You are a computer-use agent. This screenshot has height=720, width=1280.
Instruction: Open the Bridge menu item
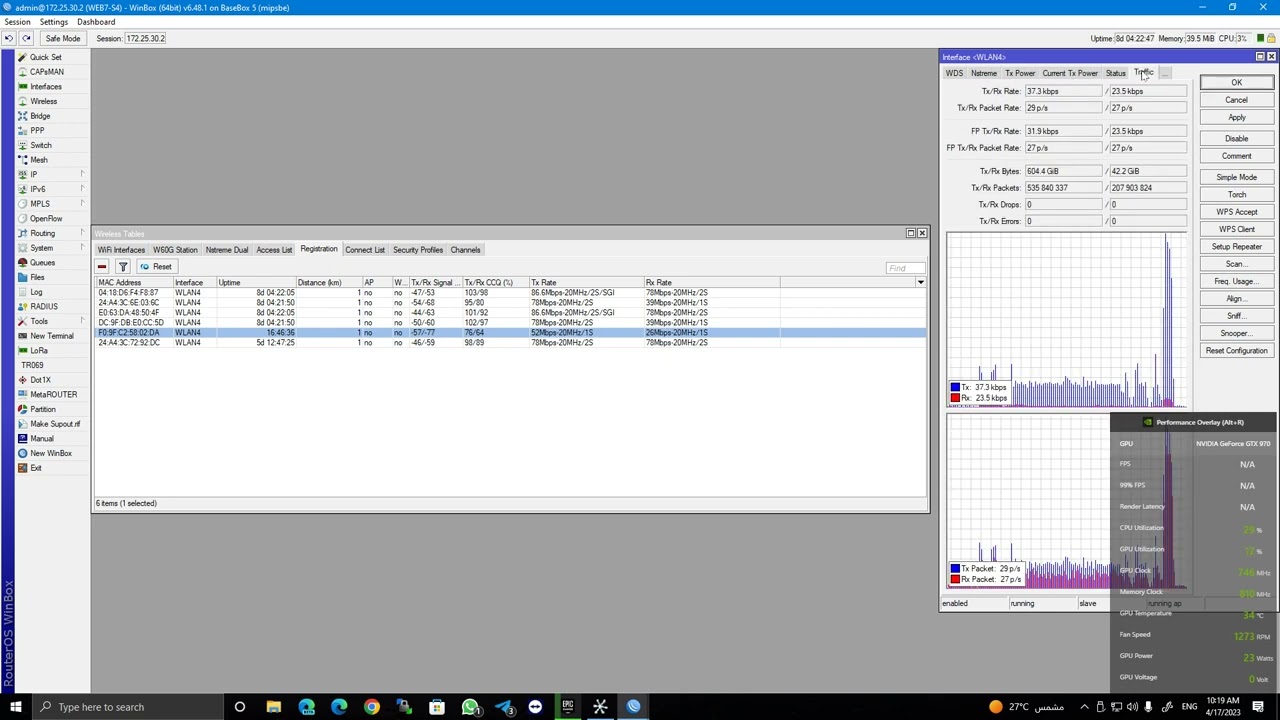click(x=40, y=116)
